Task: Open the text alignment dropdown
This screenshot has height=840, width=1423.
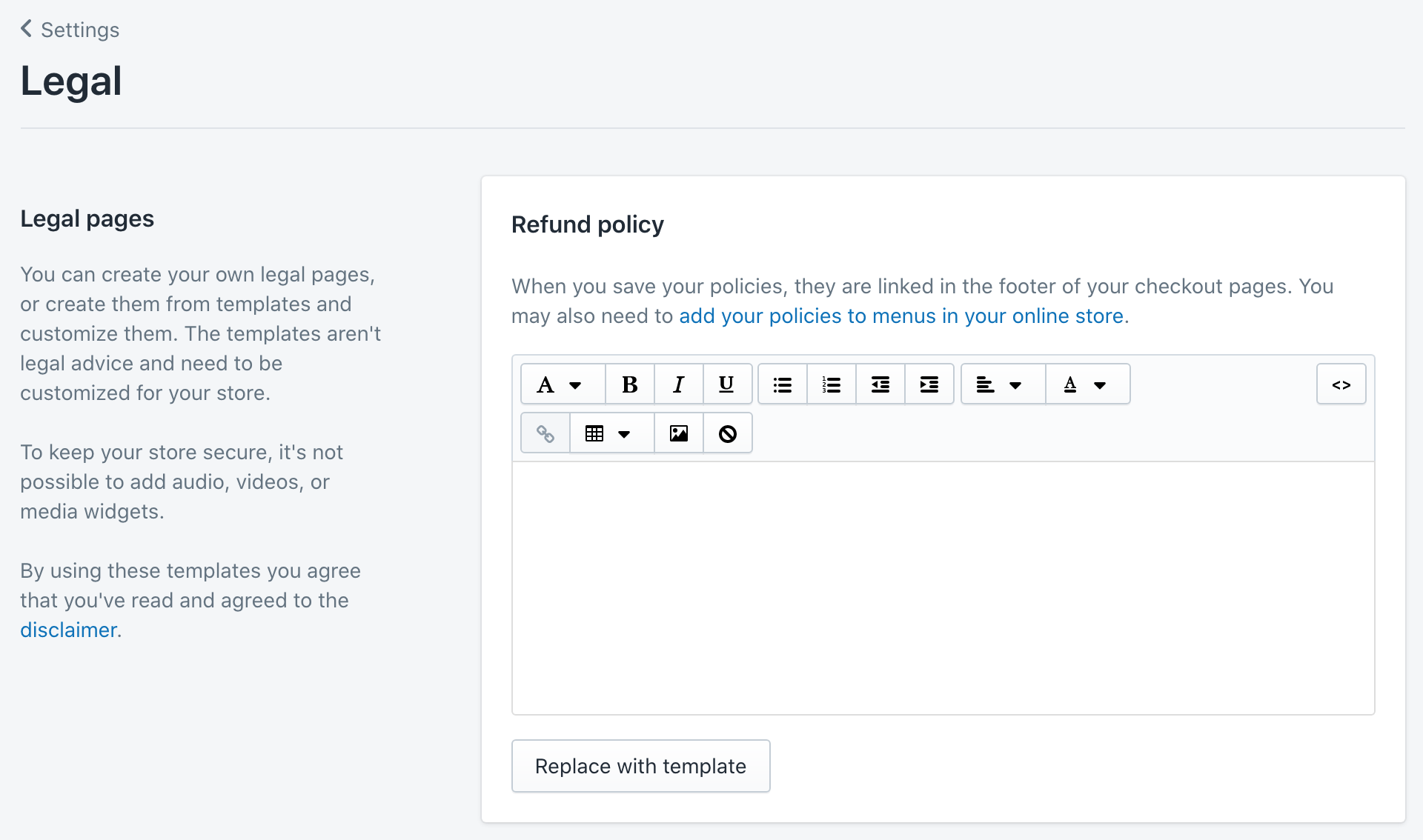Action: [x=1002, y=384]
